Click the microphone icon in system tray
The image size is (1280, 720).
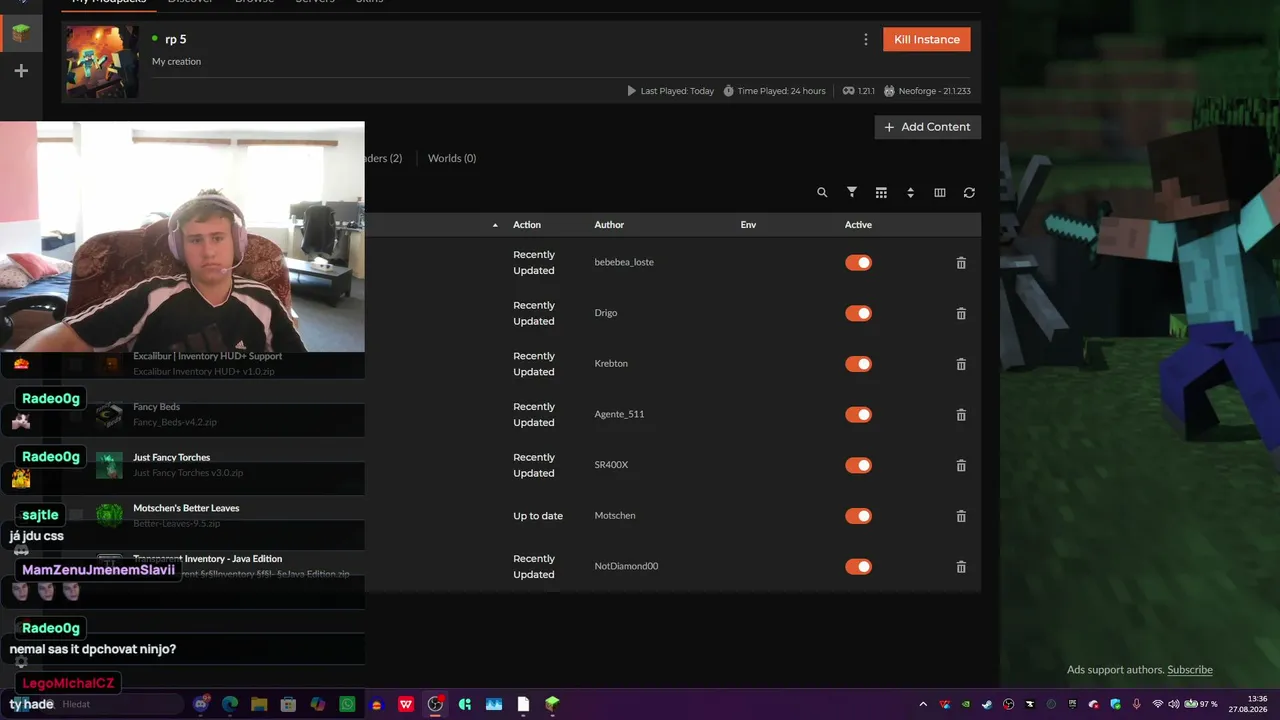(x=1137, y=704)
